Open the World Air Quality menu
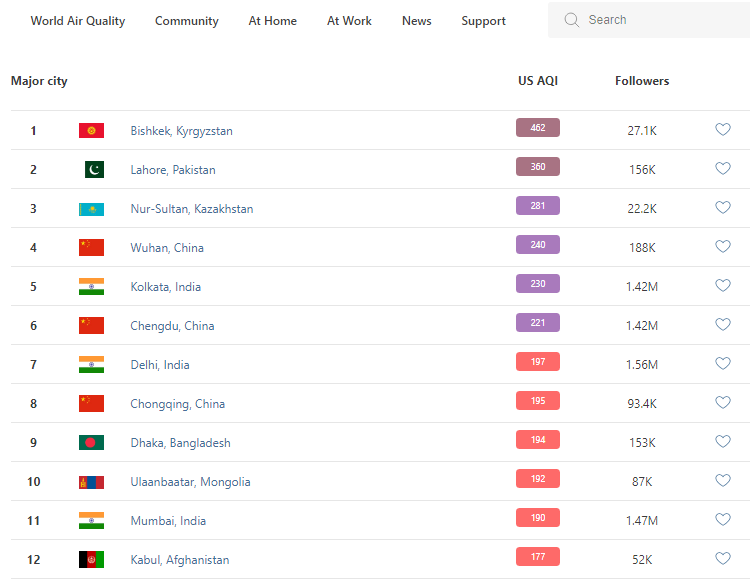This screenshot has height=581, width=750. pos(78,21)
